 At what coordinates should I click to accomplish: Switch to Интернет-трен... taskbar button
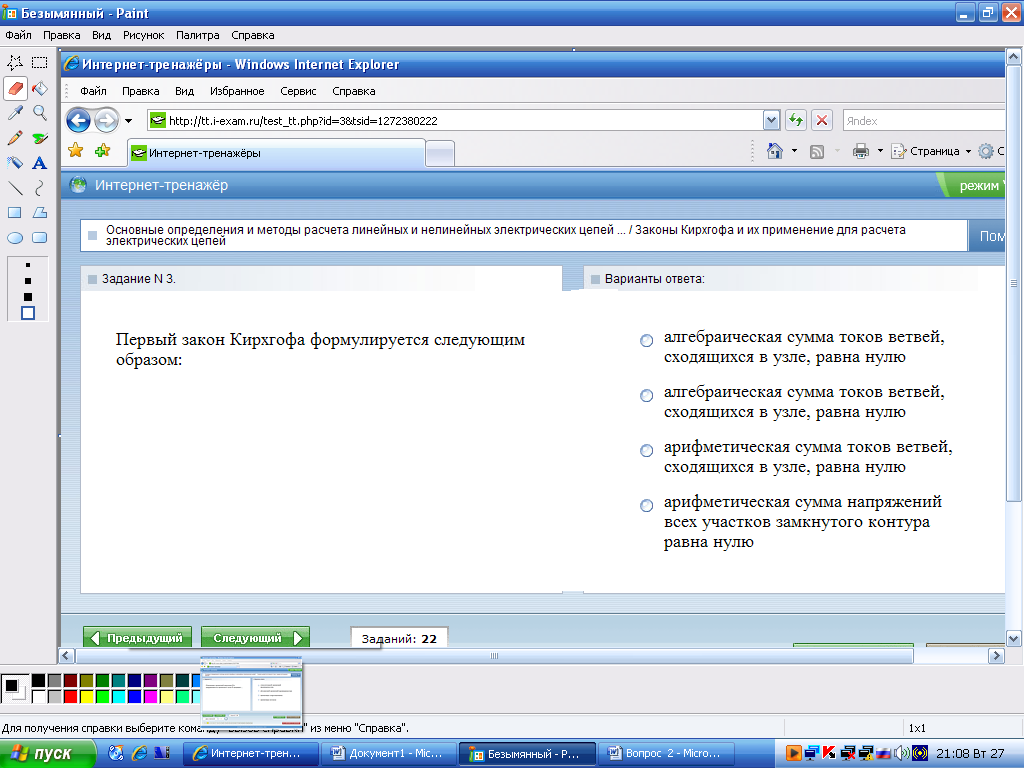[250, 754]
